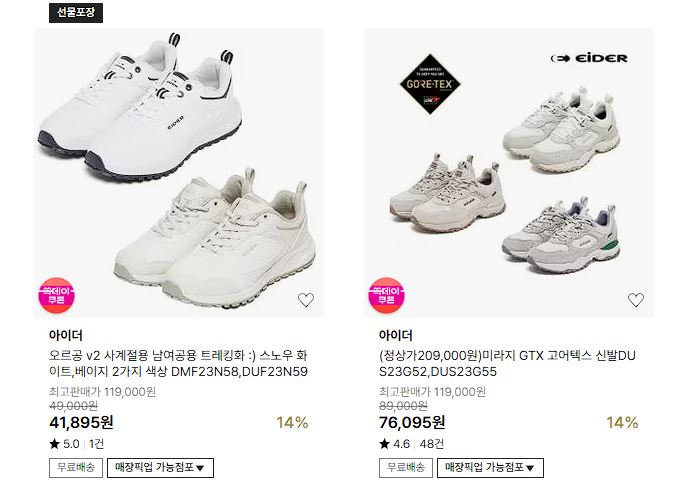This screenshot has width=687, height=496.
Task: Click the star rating 5.0 on left product
Action: click(x=64, y=444)
